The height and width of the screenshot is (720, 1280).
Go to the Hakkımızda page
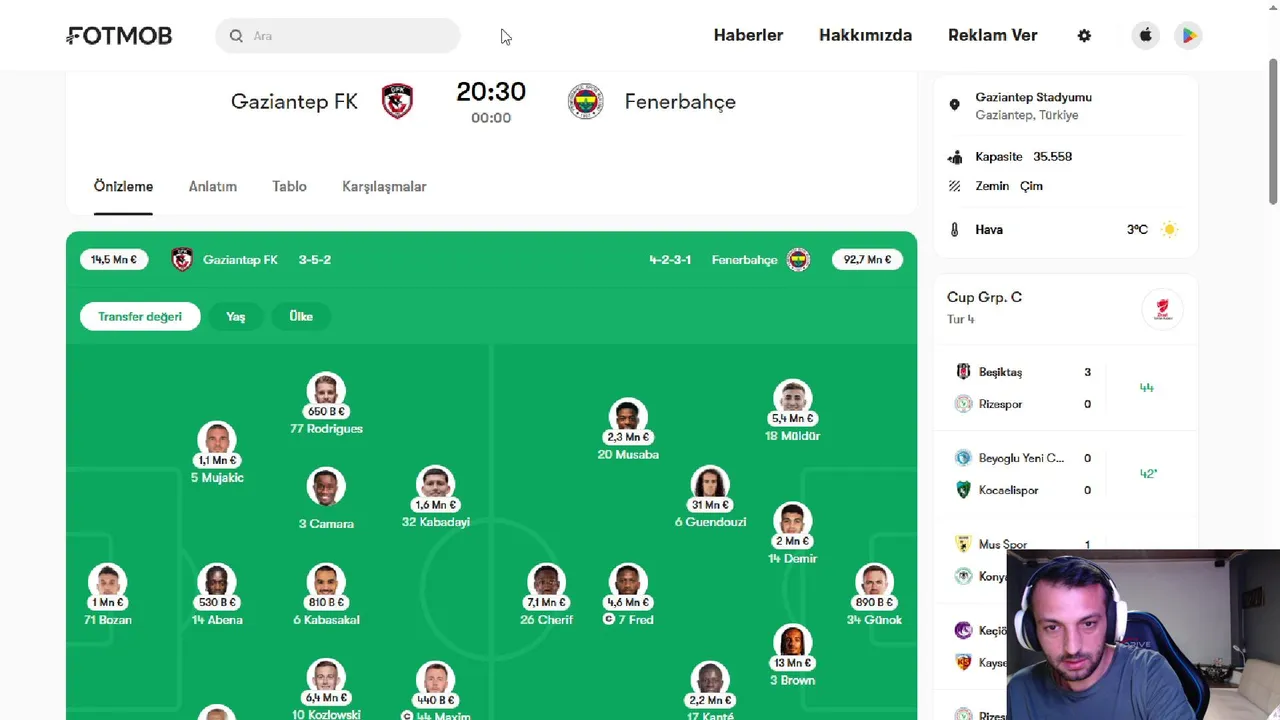click(x=865, y=36)
